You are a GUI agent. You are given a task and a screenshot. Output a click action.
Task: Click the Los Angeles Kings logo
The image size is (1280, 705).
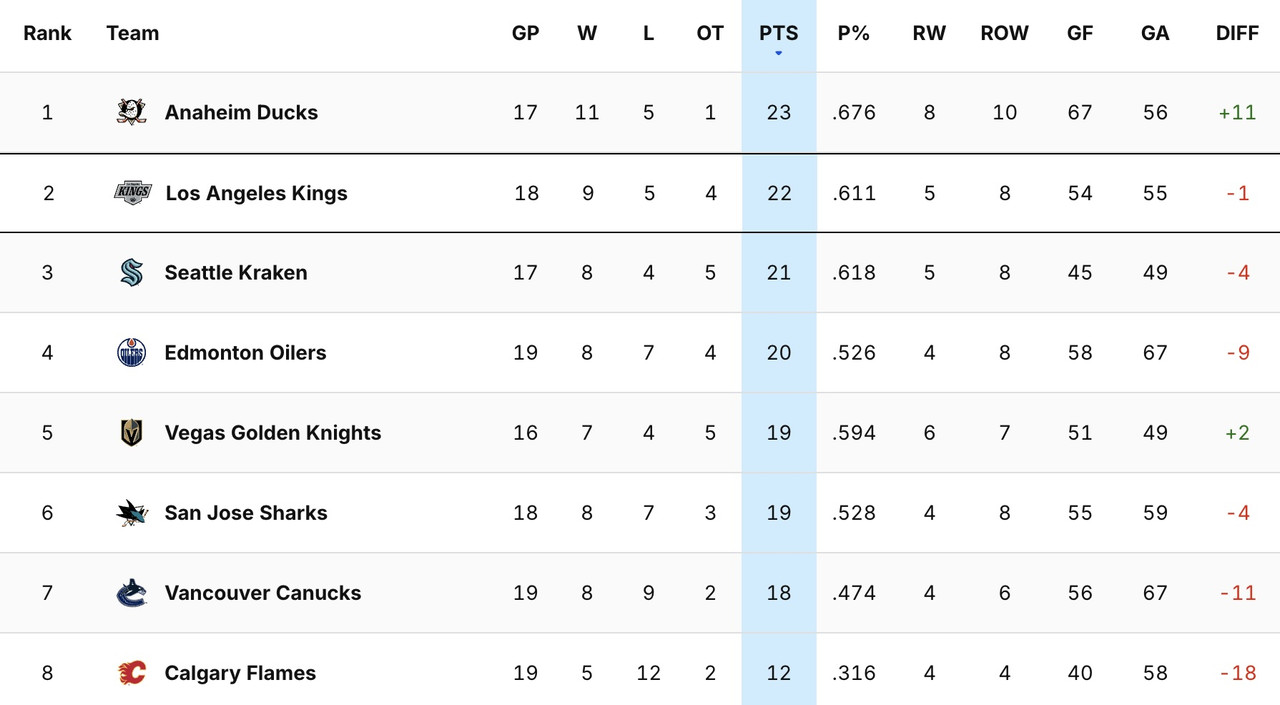(x=131, y=192)
